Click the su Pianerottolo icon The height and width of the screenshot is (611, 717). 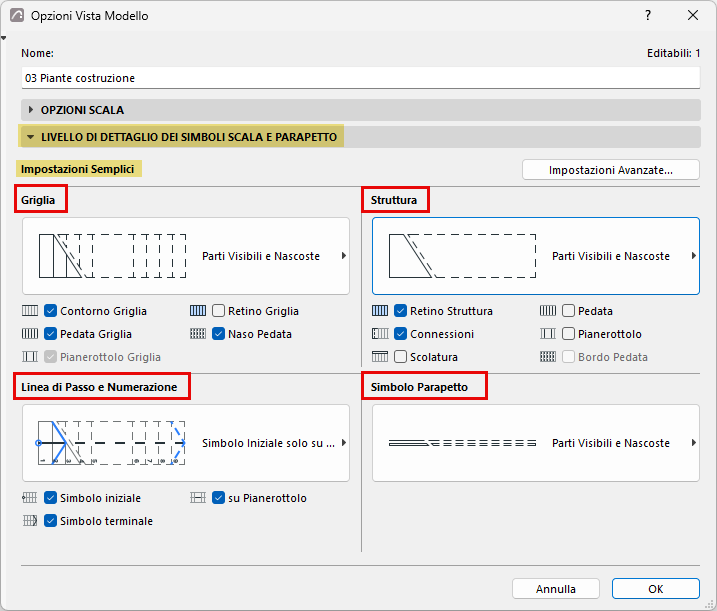[198, 498]
